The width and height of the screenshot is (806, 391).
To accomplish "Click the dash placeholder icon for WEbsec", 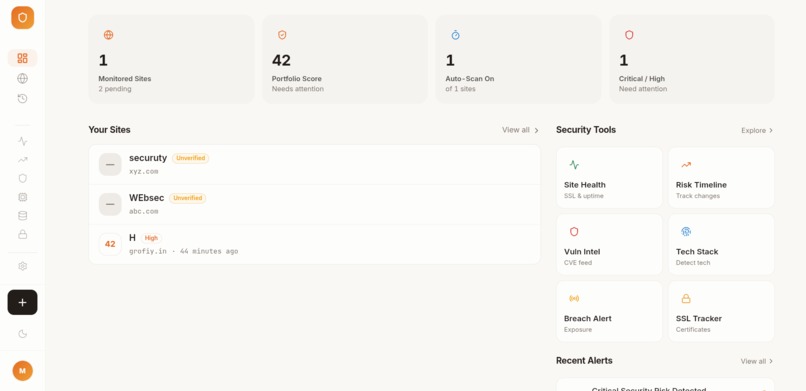I will [110, 204].
